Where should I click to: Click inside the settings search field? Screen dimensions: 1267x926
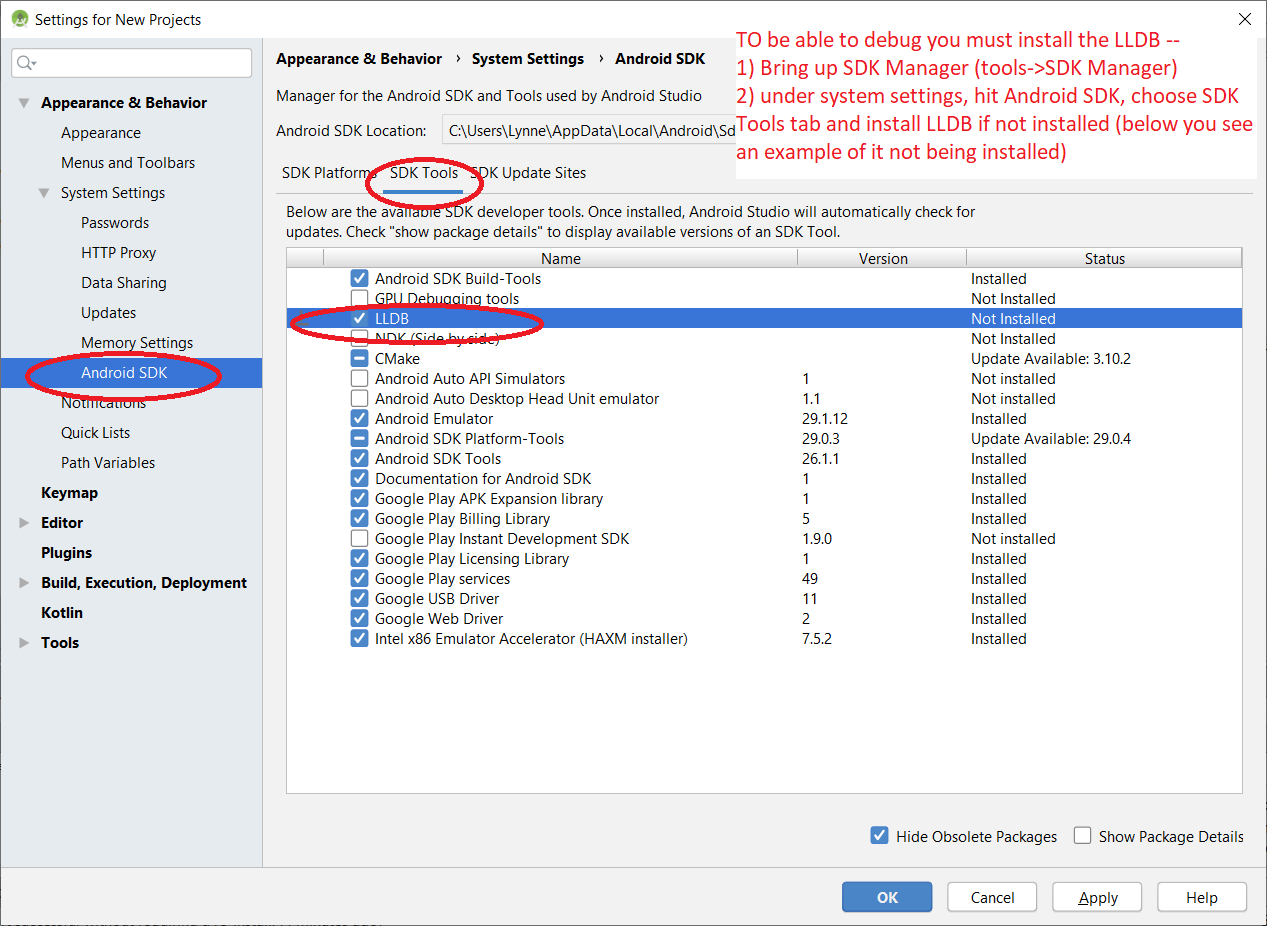(140, 63)
